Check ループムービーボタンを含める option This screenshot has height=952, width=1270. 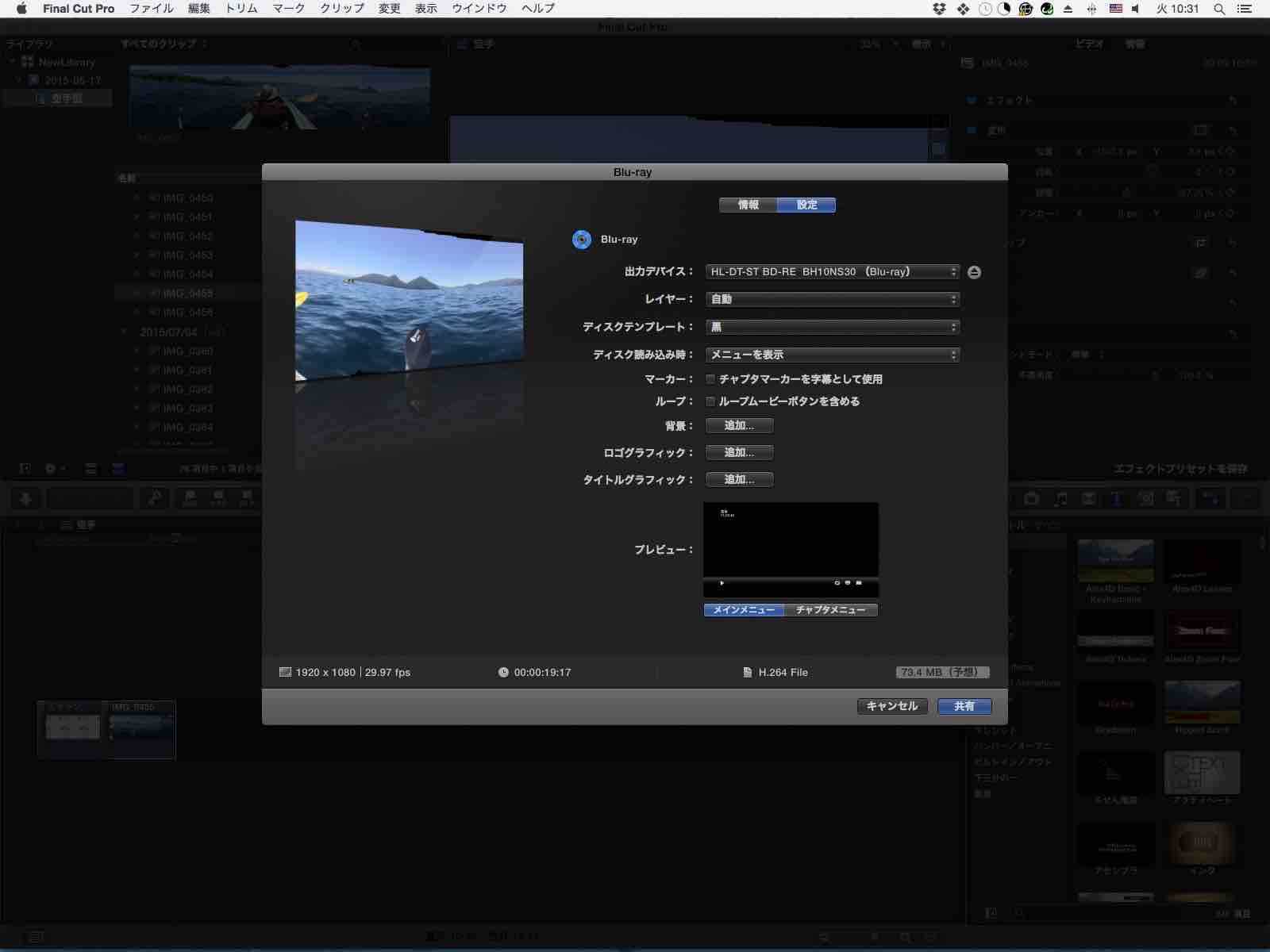tap(710, 401)
